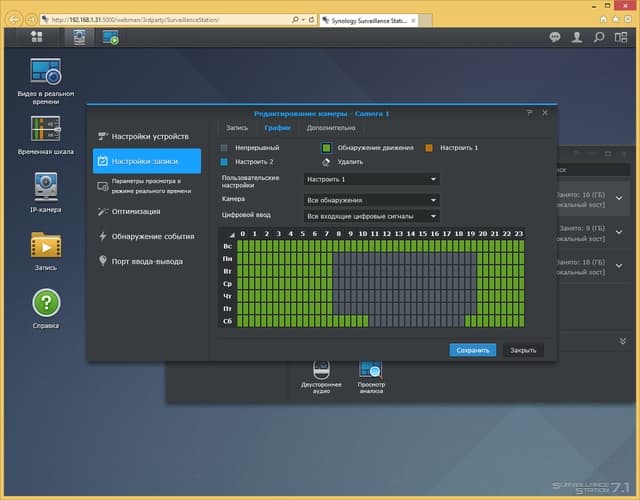Click the user account icon in taskbar

[x=577, y=38]
